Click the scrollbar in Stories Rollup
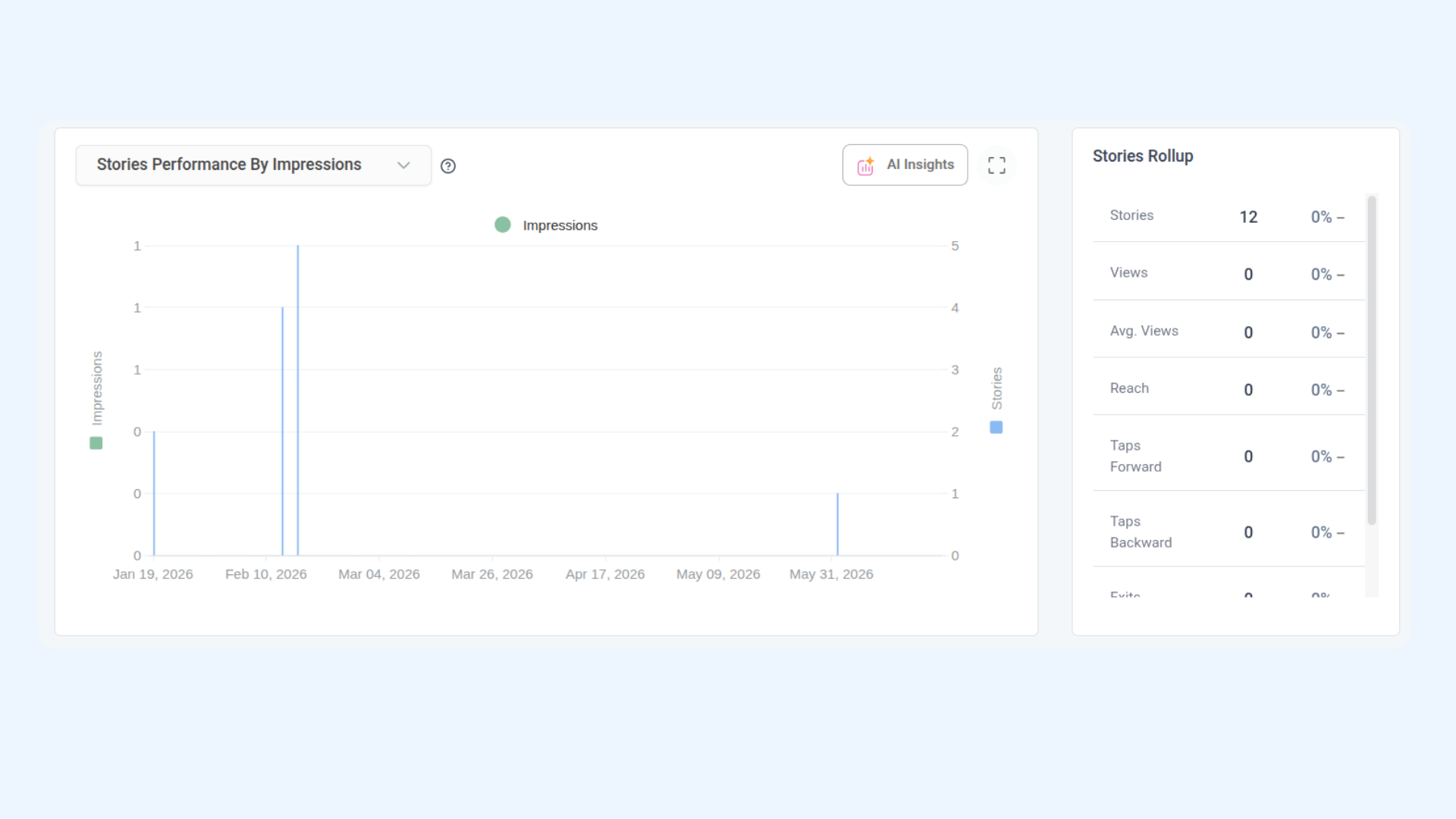This screenshot has height=819, width=1456. coord(1372,360)
